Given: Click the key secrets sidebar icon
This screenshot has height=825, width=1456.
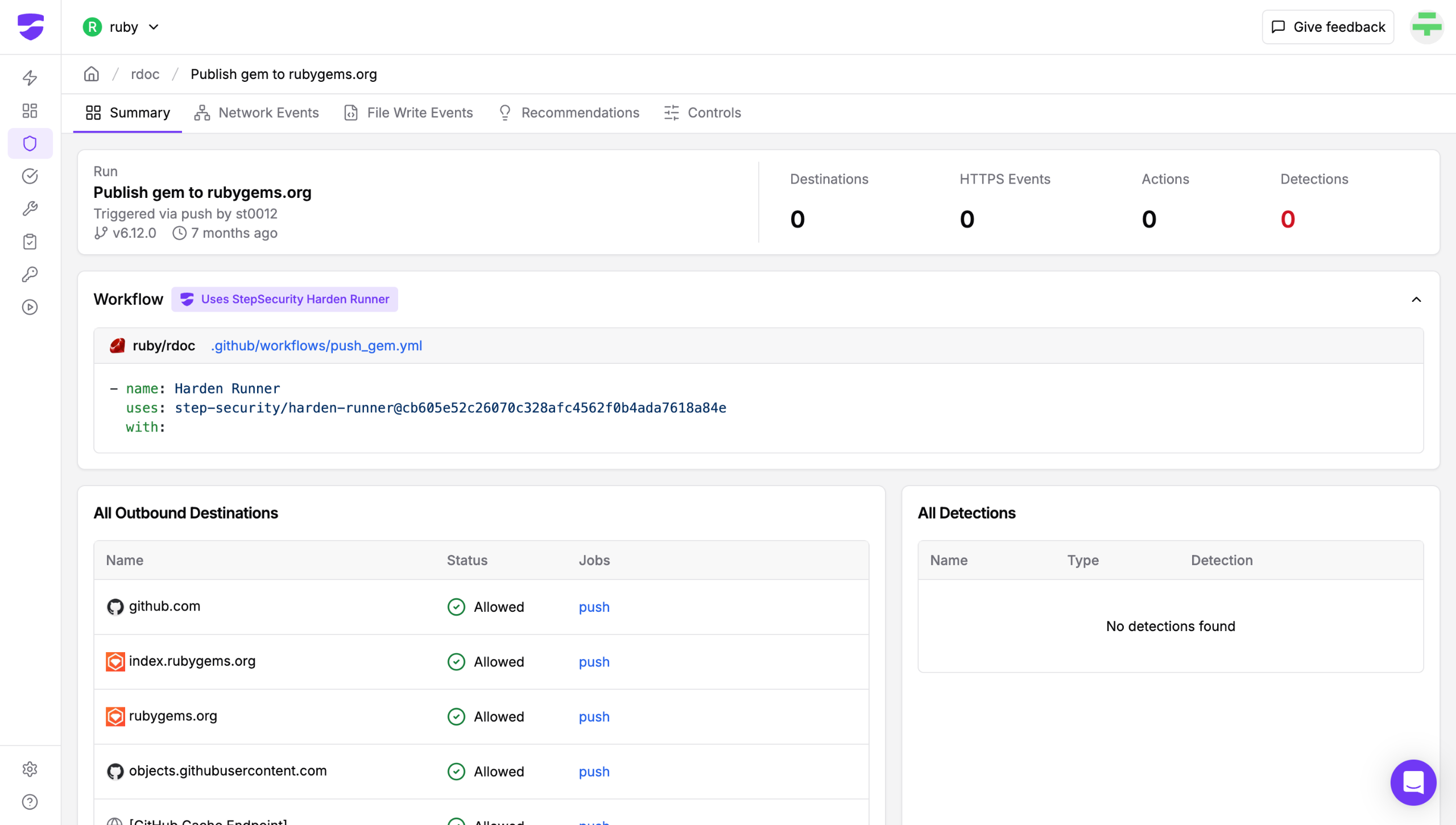Looking at the screenshot, I should coord(30,275).
